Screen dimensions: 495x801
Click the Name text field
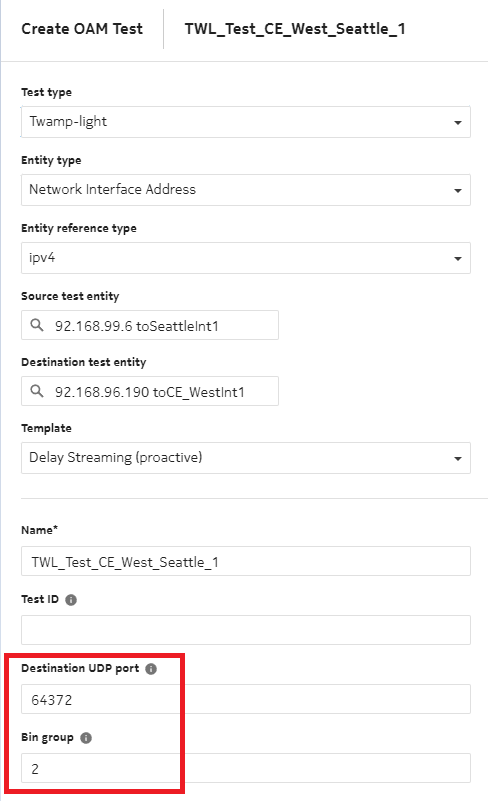(246, 561)
